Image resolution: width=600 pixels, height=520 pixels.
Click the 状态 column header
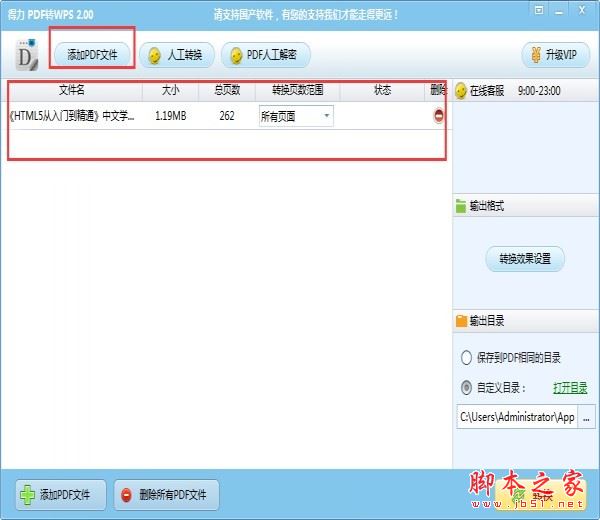tap(382, 90)
